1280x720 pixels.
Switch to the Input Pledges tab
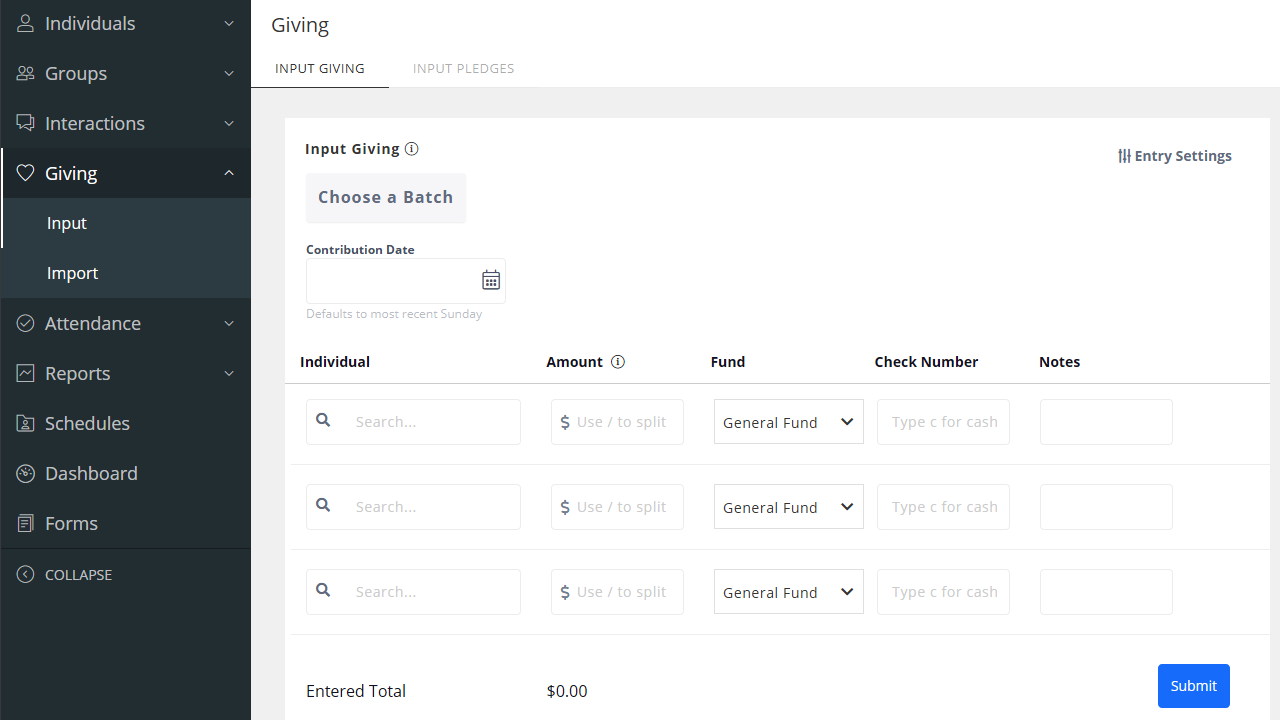[x=463, y=68]
